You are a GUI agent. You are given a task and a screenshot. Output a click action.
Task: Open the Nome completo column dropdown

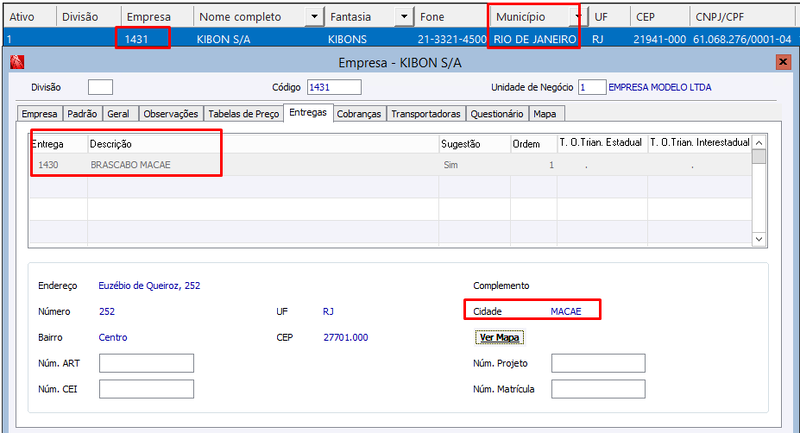314,17
